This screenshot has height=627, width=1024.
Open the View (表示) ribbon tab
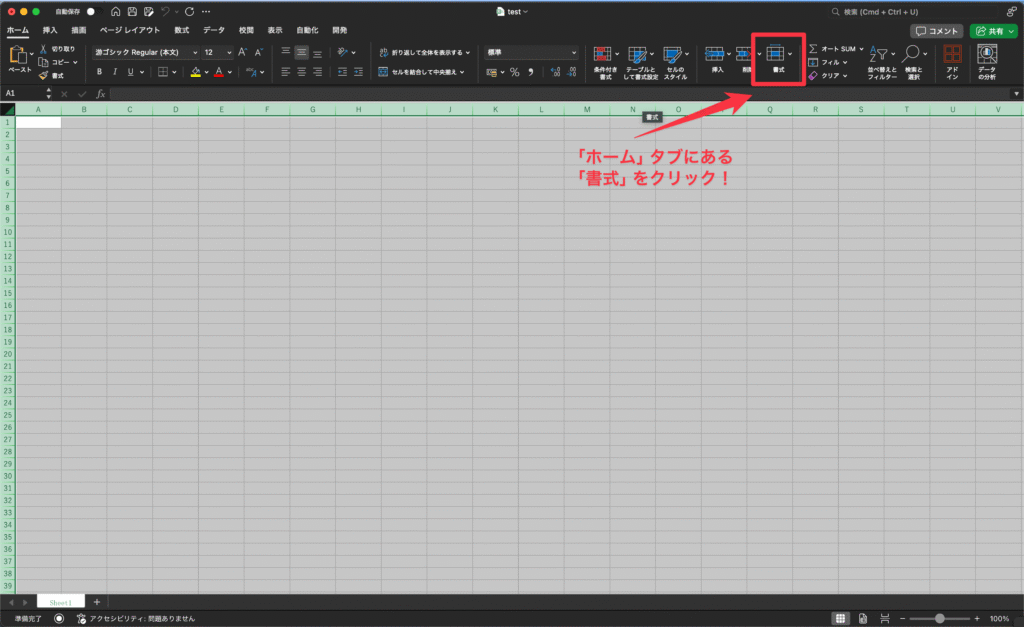[x=275, y=31]
